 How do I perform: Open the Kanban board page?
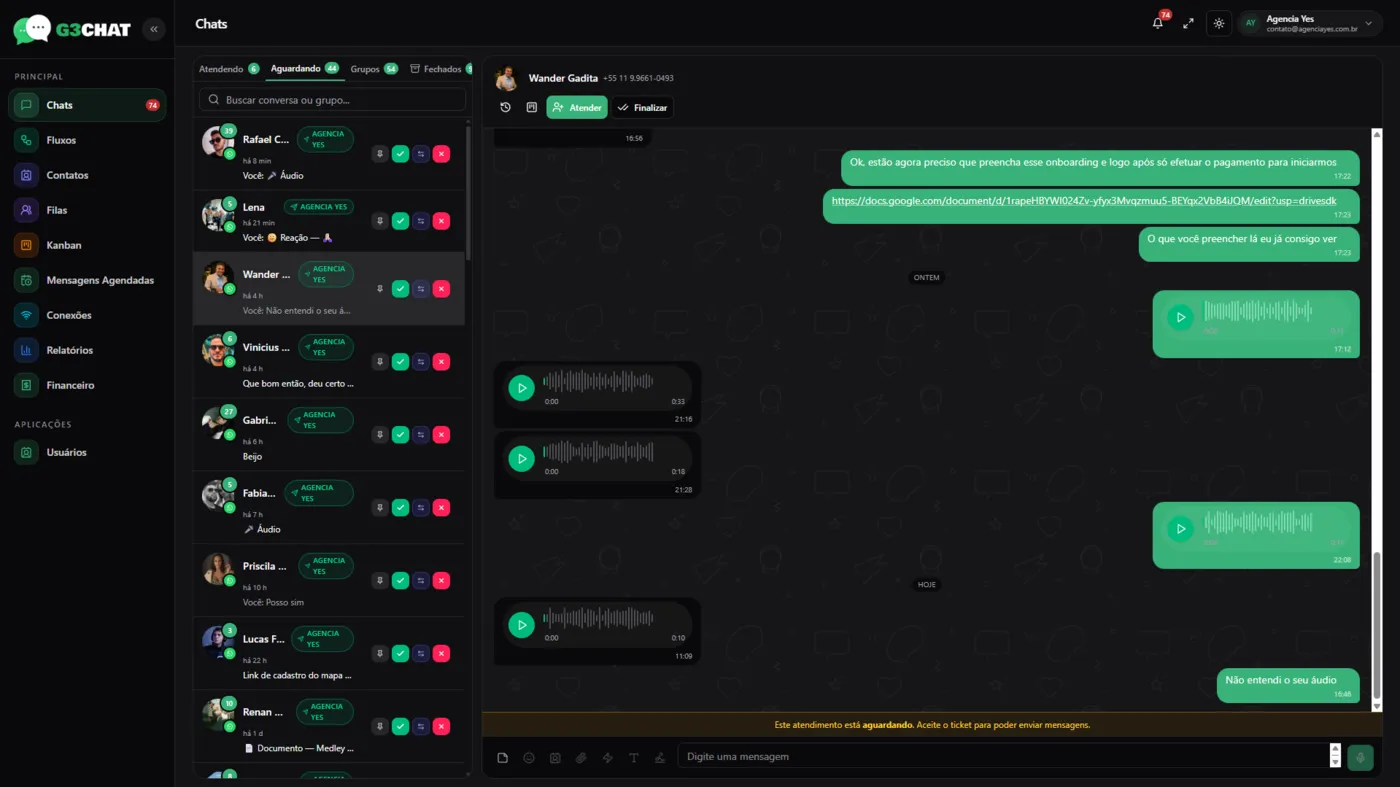click(87, 245)
